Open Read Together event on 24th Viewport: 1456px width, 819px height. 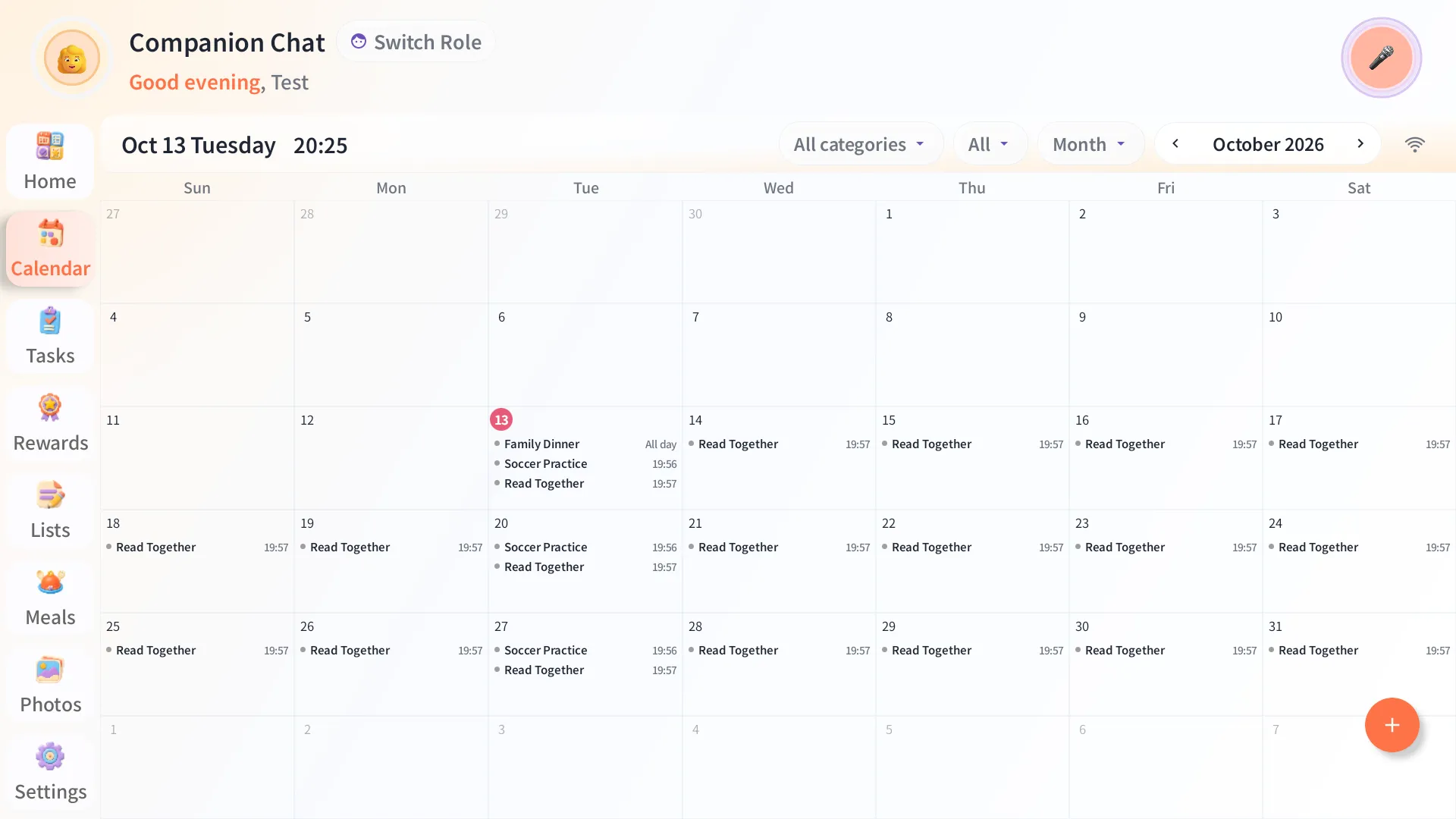pos(1359,548)
